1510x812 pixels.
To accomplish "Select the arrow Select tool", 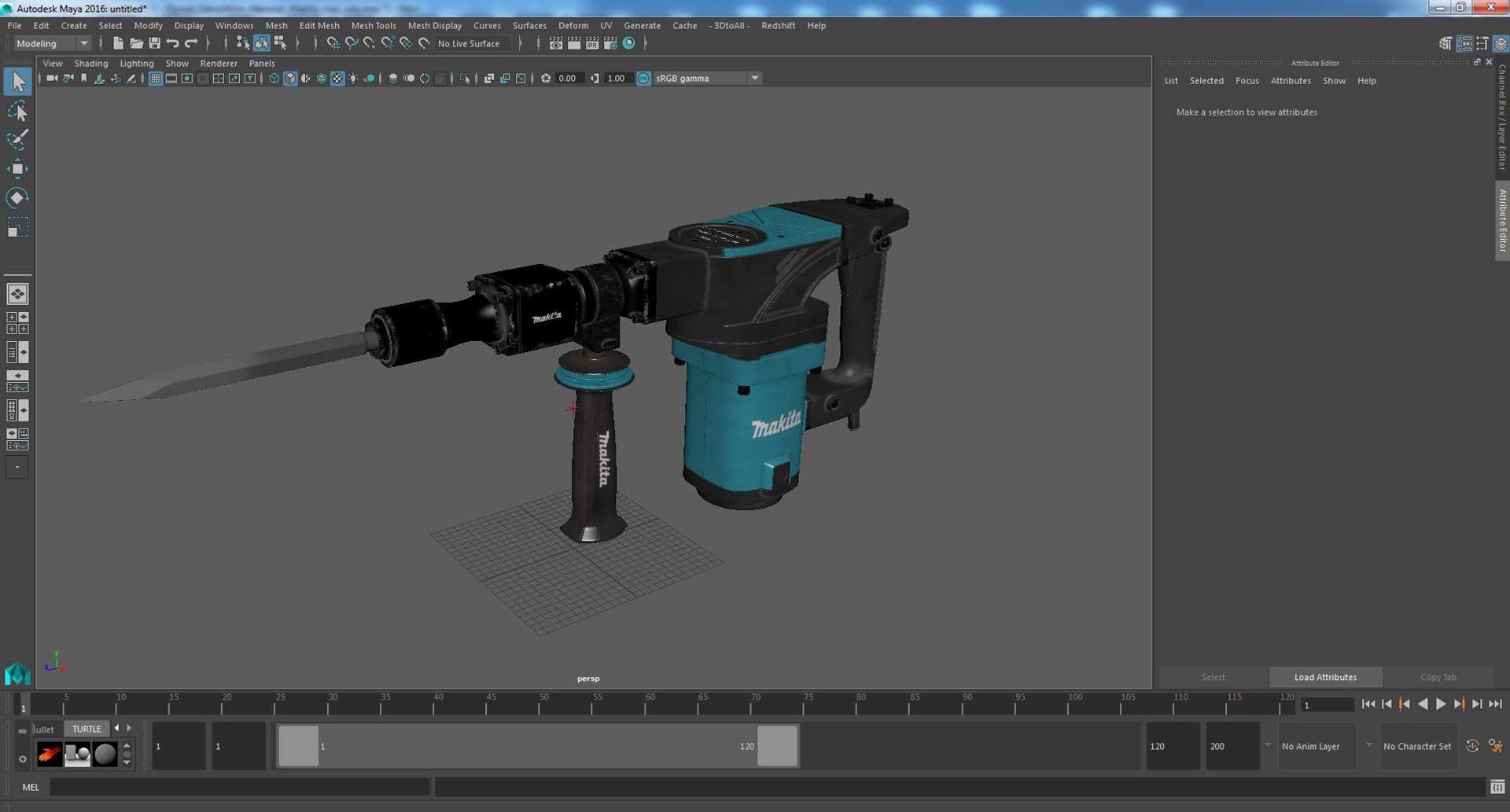I will tap(17, 82).
